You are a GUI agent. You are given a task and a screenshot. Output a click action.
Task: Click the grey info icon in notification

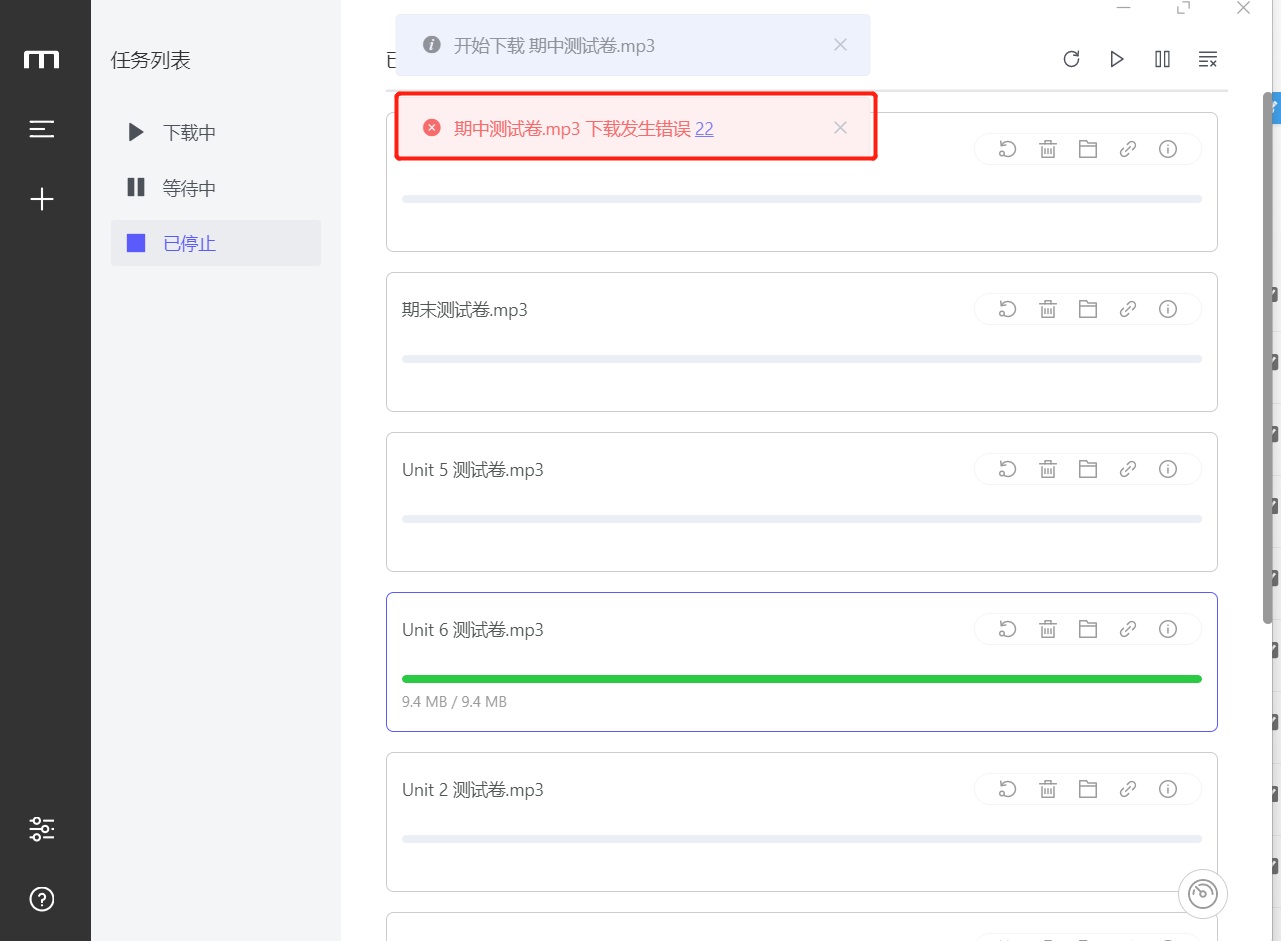(x=432, y=45)
